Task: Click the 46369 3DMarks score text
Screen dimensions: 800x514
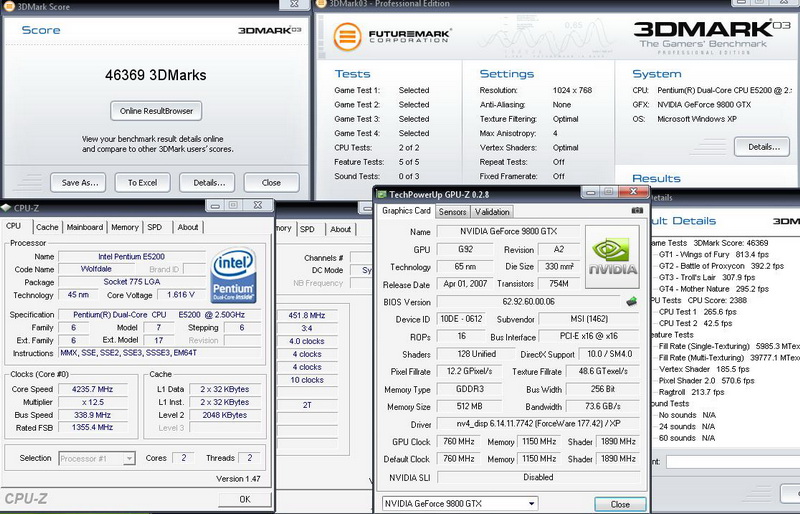Action: [x=156, y=75]
